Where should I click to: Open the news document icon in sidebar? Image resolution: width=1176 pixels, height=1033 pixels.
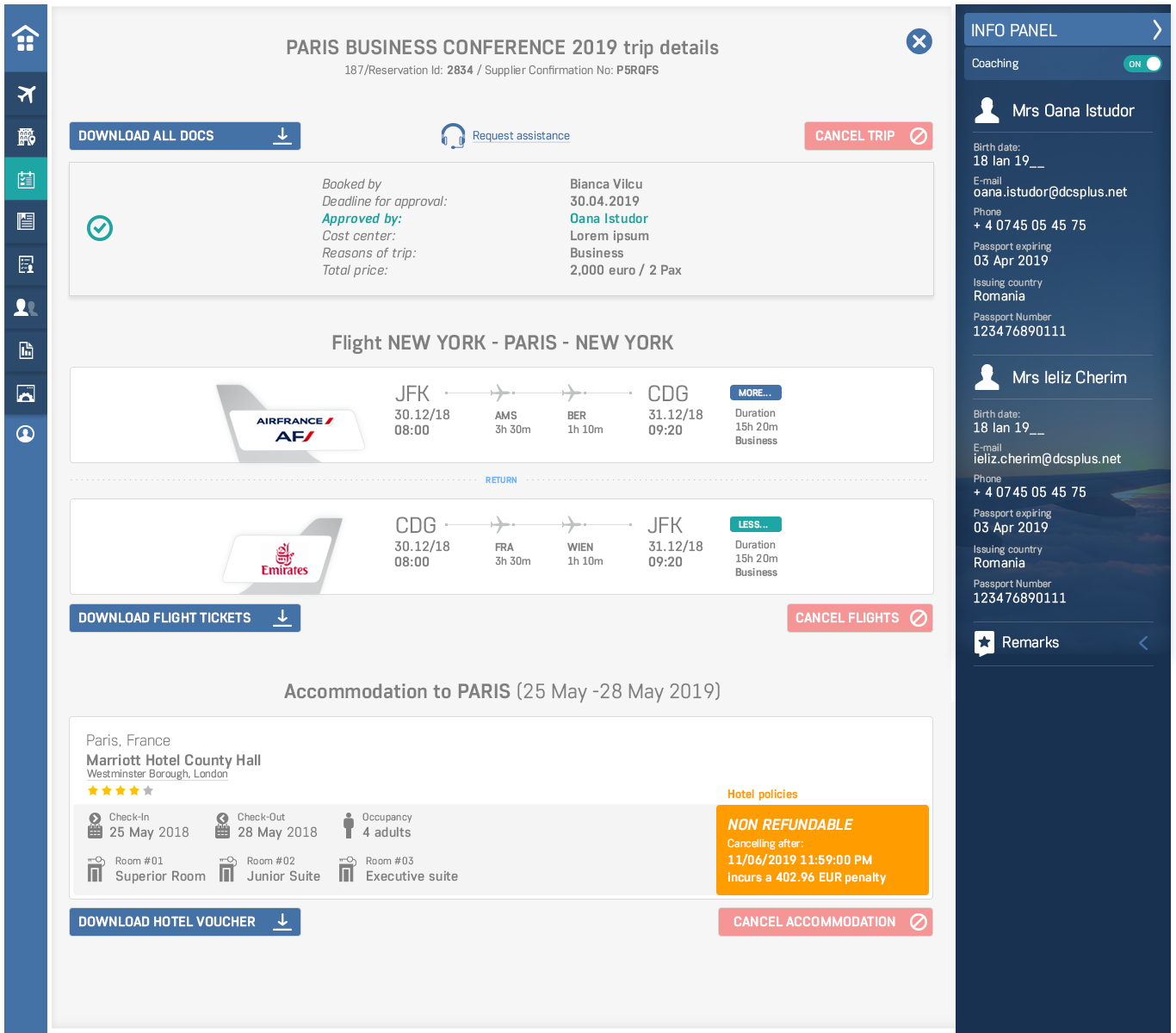[x=26, y=221]
